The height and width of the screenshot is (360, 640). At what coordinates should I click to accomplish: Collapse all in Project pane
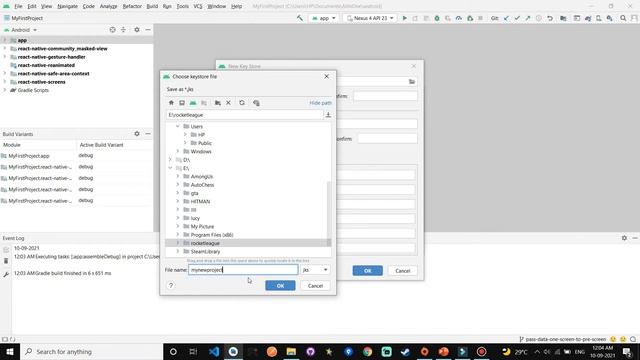pyautogui.click(x=123, y=30)
